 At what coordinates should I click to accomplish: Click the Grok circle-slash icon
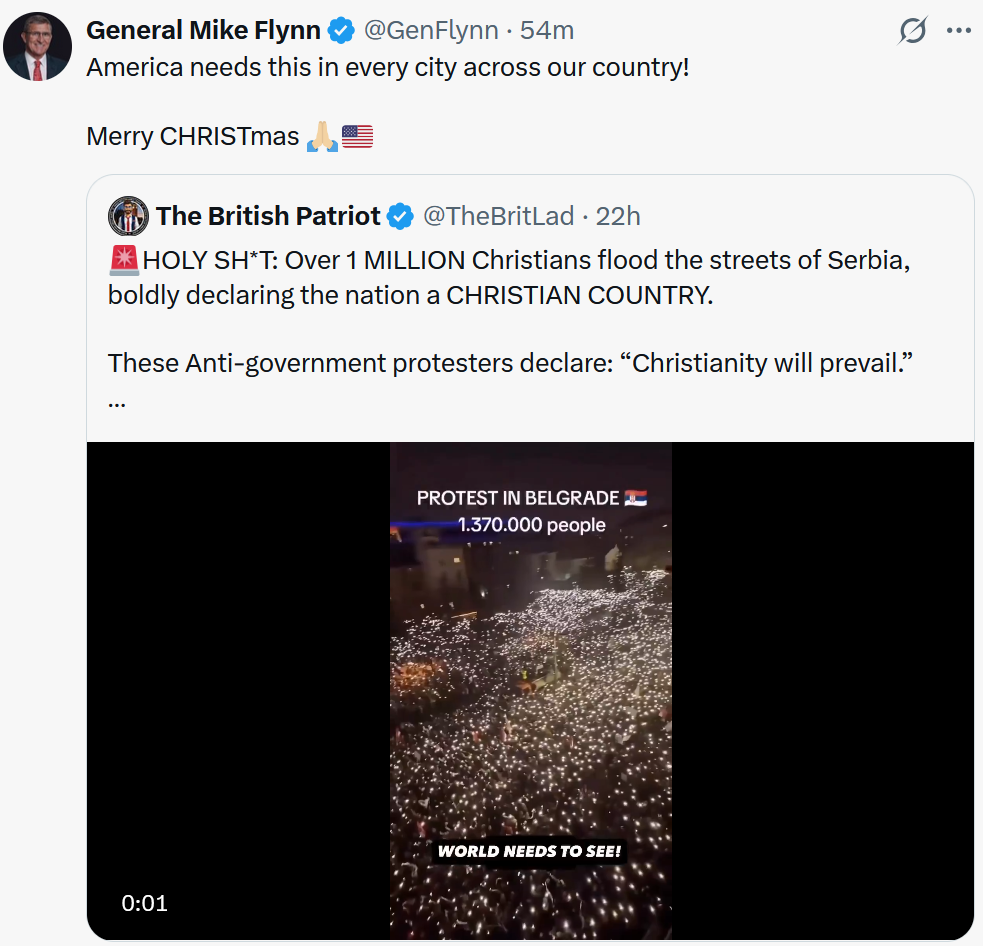point(912,31)
